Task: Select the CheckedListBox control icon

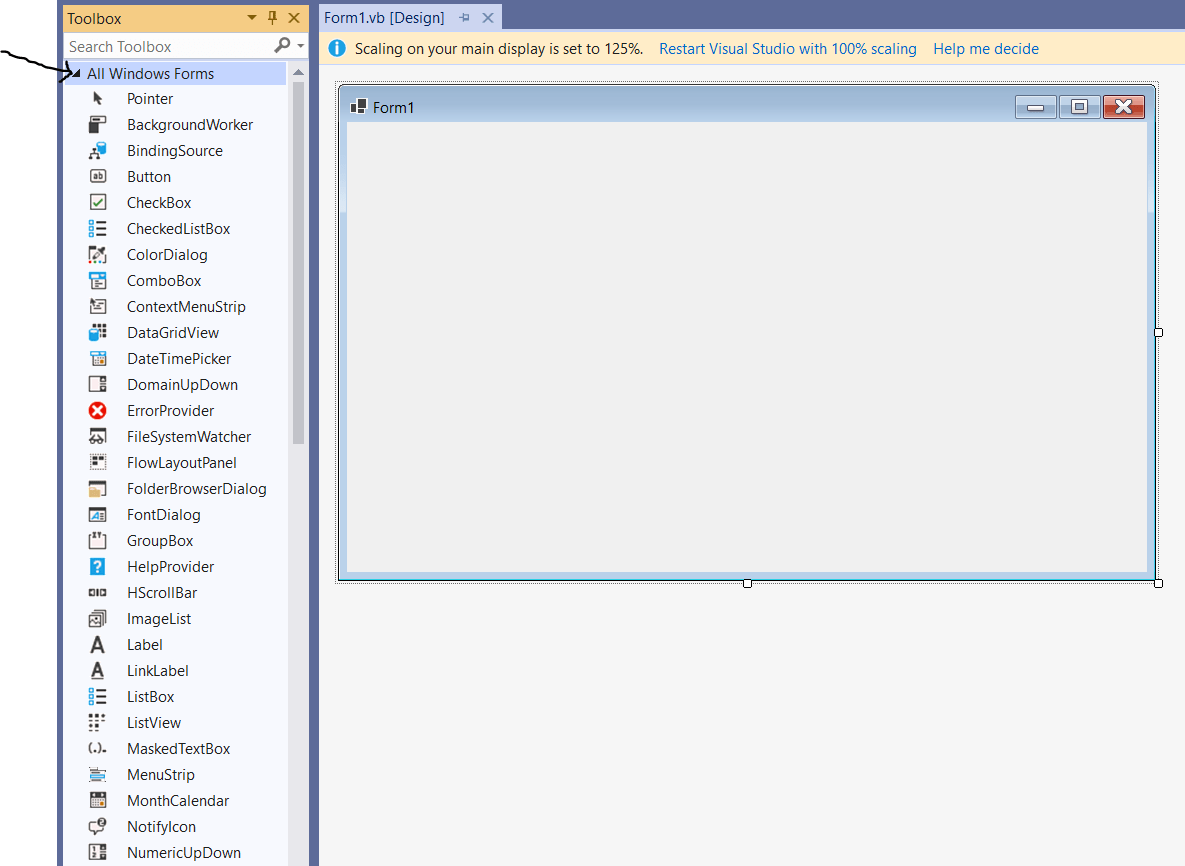Action: click(97, 229)
